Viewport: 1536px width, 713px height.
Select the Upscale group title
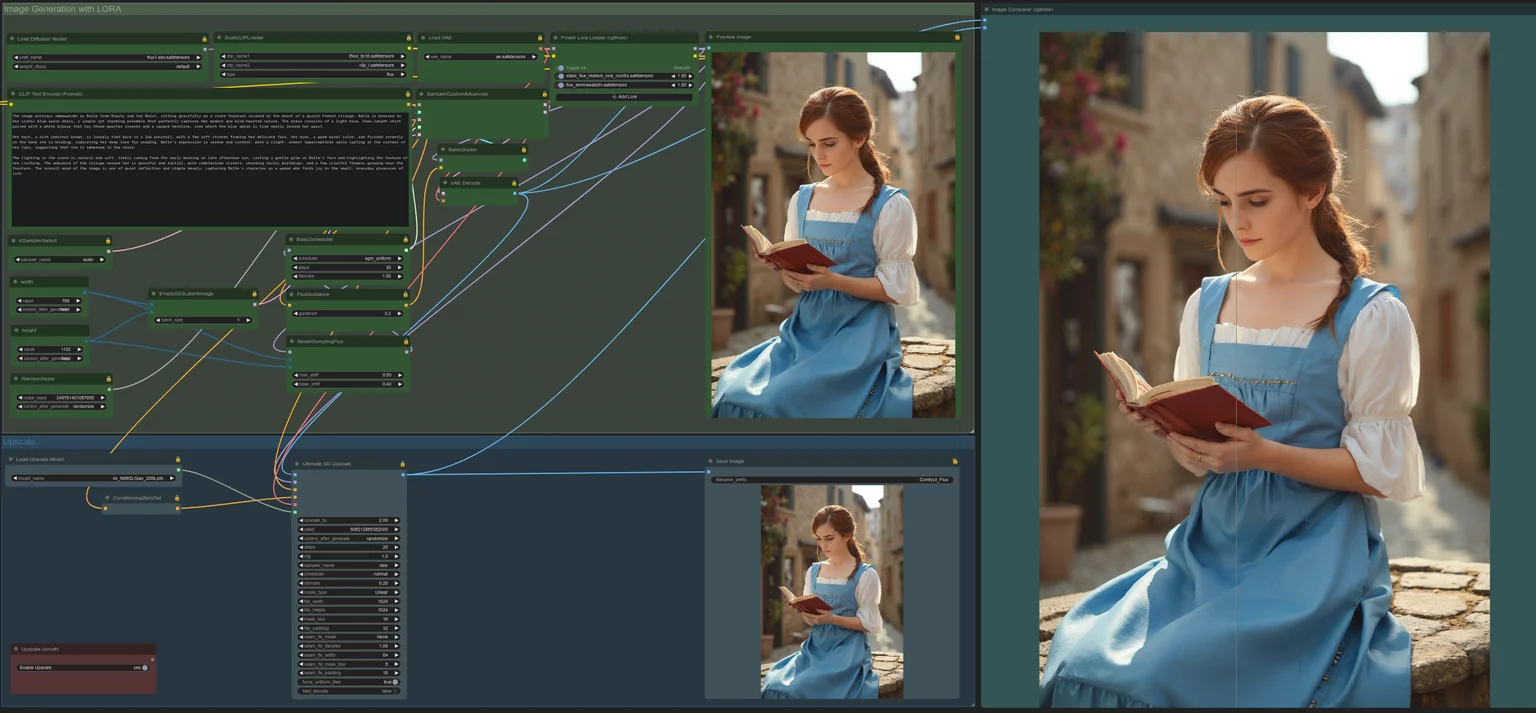pos(19,442)
